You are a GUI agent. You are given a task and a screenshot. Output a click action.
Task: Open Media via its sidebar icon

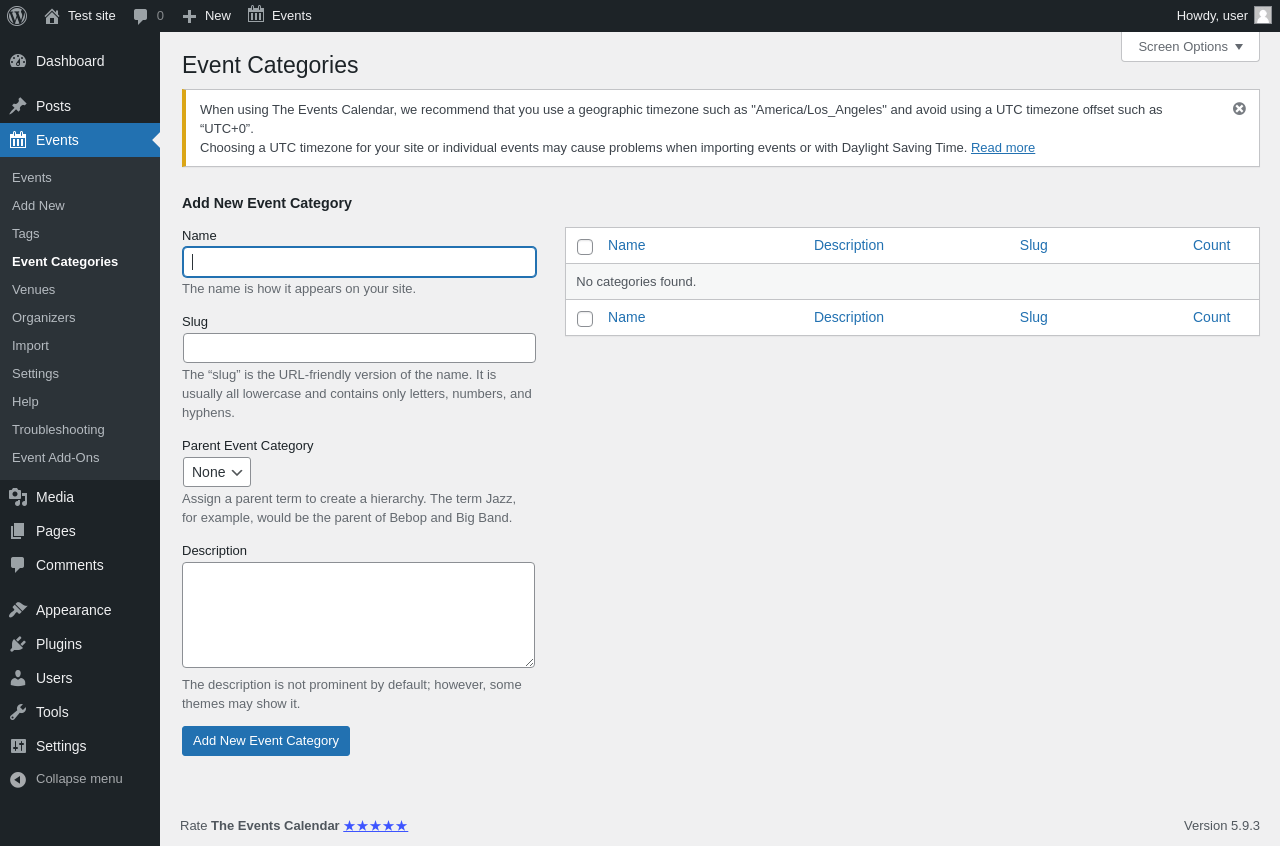pyautogui.click(x=18, y=497)
